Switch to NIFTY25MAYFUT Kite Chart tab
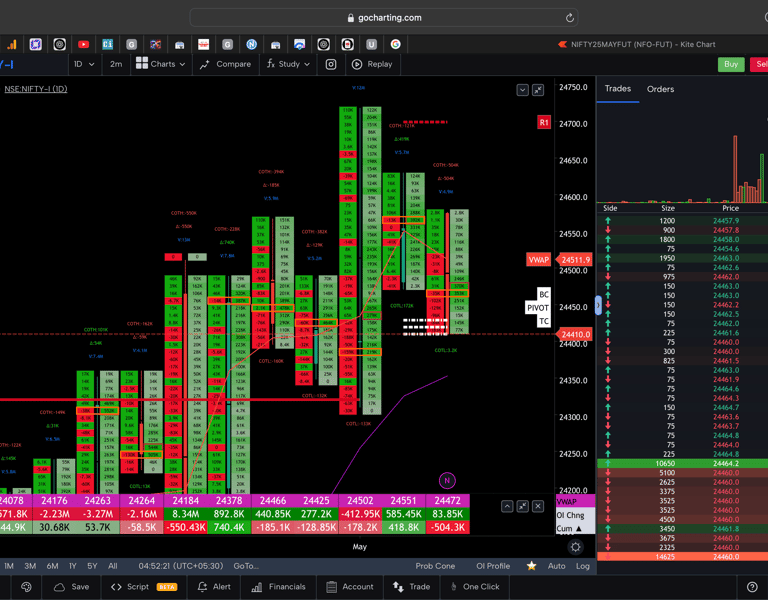This screenshot has height=600, width=768. pos(637,45)
